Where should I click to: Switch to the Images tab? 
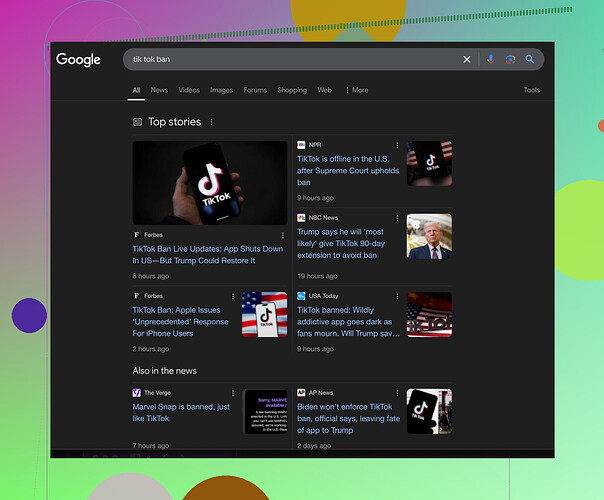click(221, 90)
